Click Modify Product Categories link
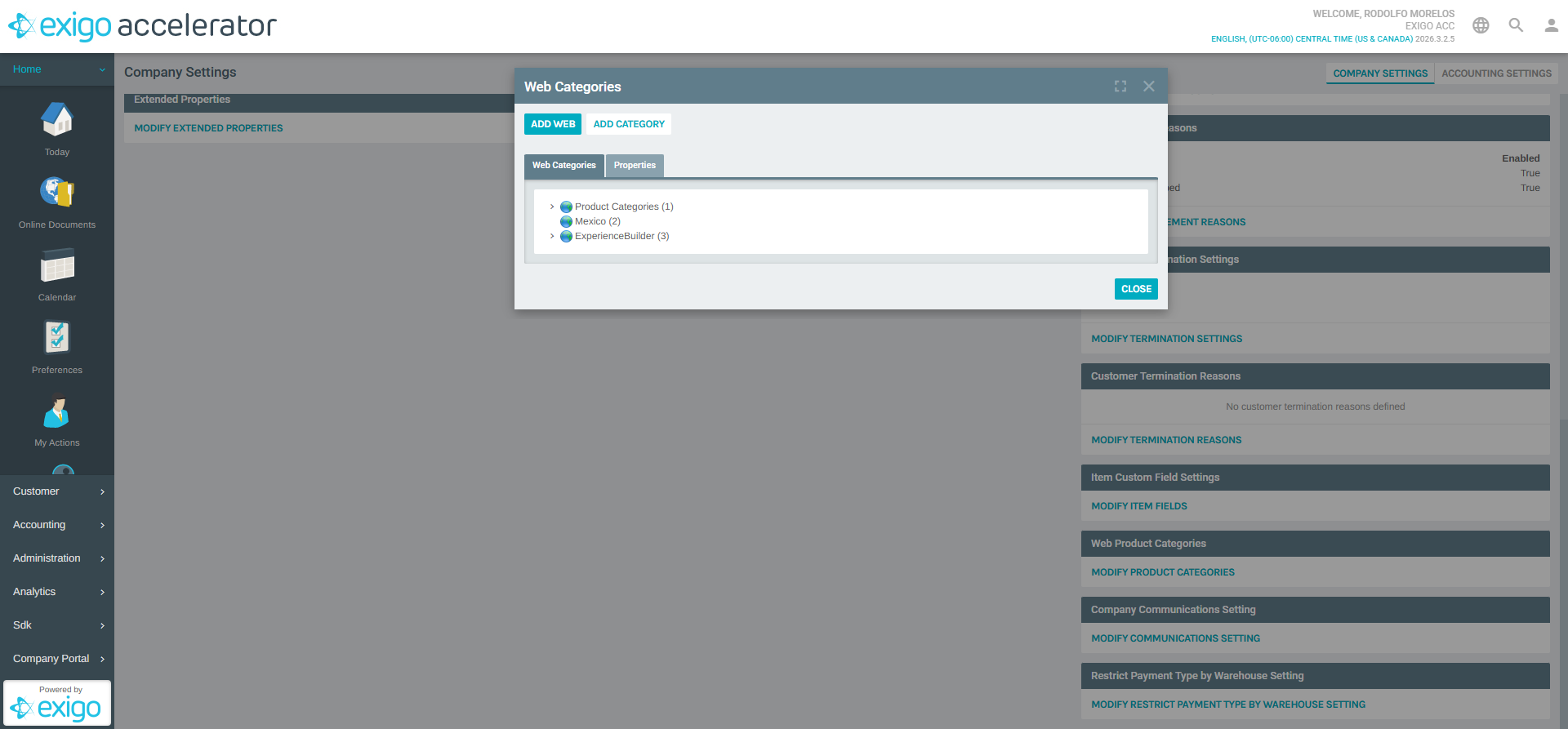 pyautogui.click(x=1163, y=572)
